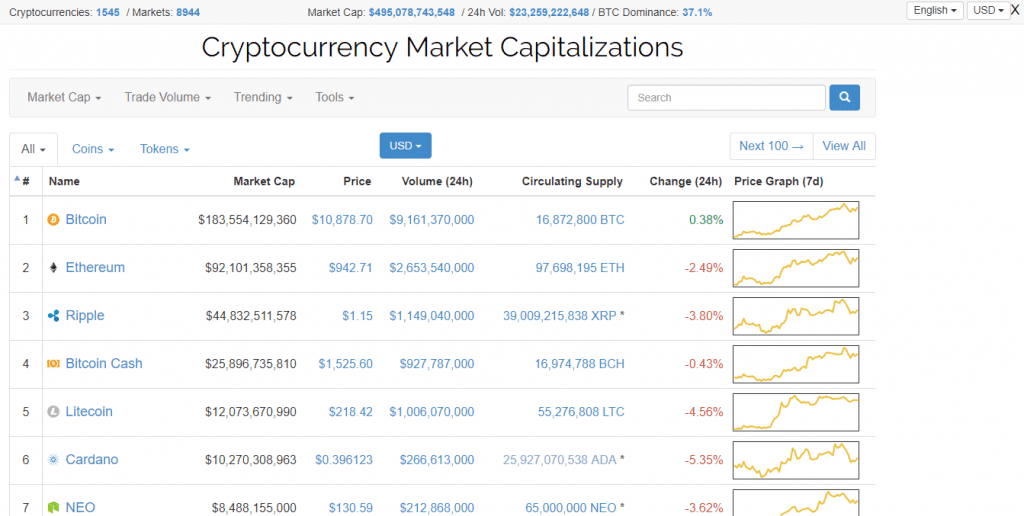Open the blue USD currency selector button
Screen dimensions: 1024x516
point(406,146)
